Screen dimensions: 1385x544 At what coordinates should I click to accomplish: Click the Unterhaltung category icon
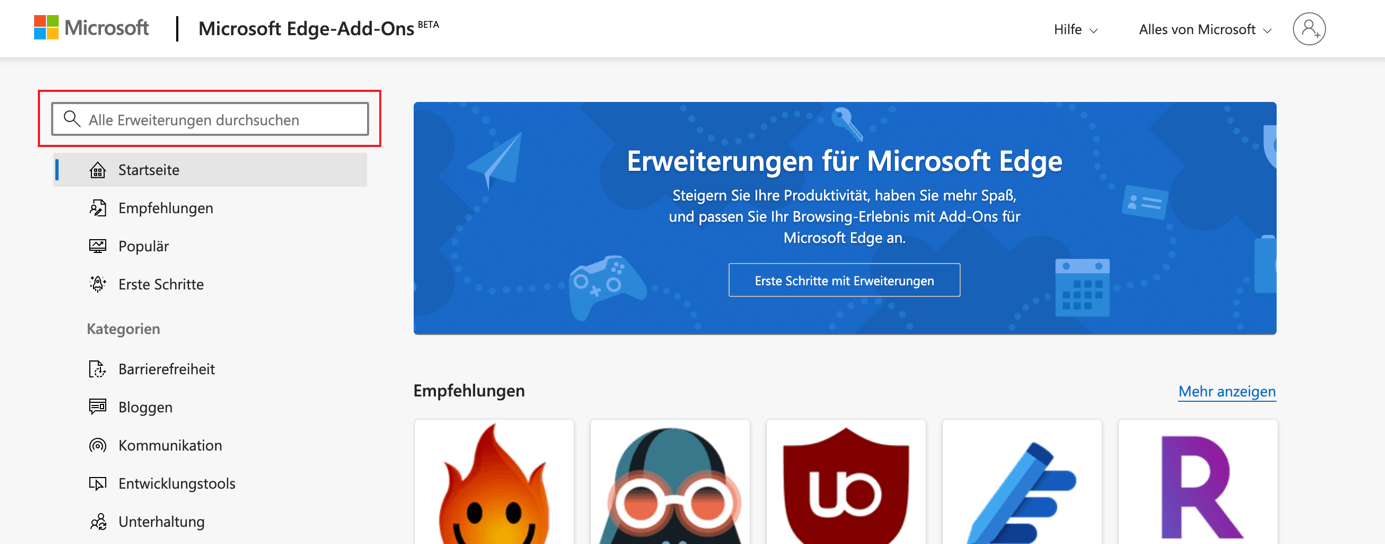click(x=98, y=521)
